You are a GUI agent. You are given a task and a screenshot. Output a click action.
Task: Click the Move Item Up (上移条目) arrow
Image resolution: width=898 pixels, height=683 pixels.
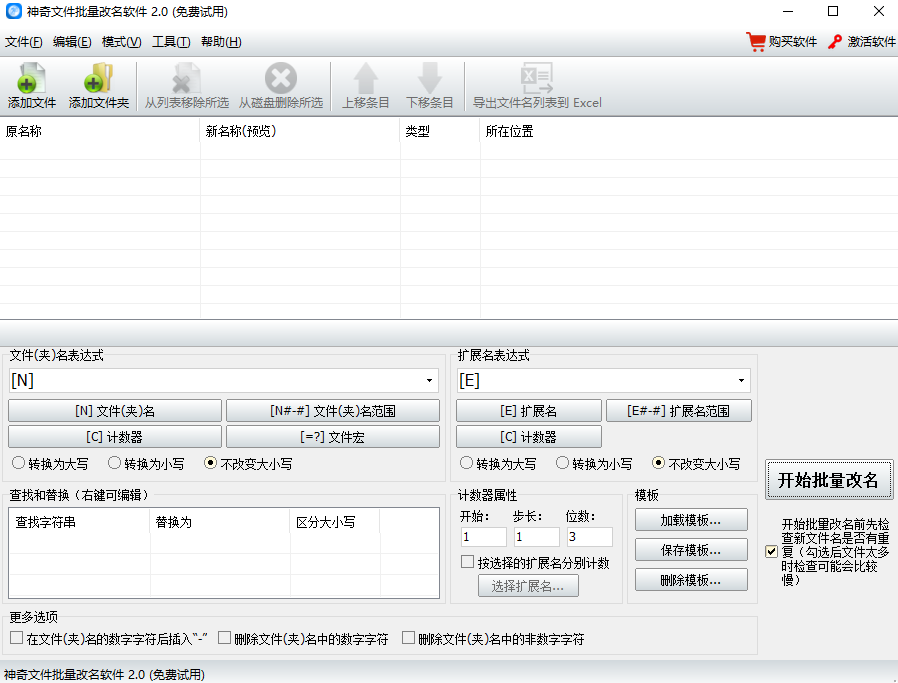click(365, 78)
